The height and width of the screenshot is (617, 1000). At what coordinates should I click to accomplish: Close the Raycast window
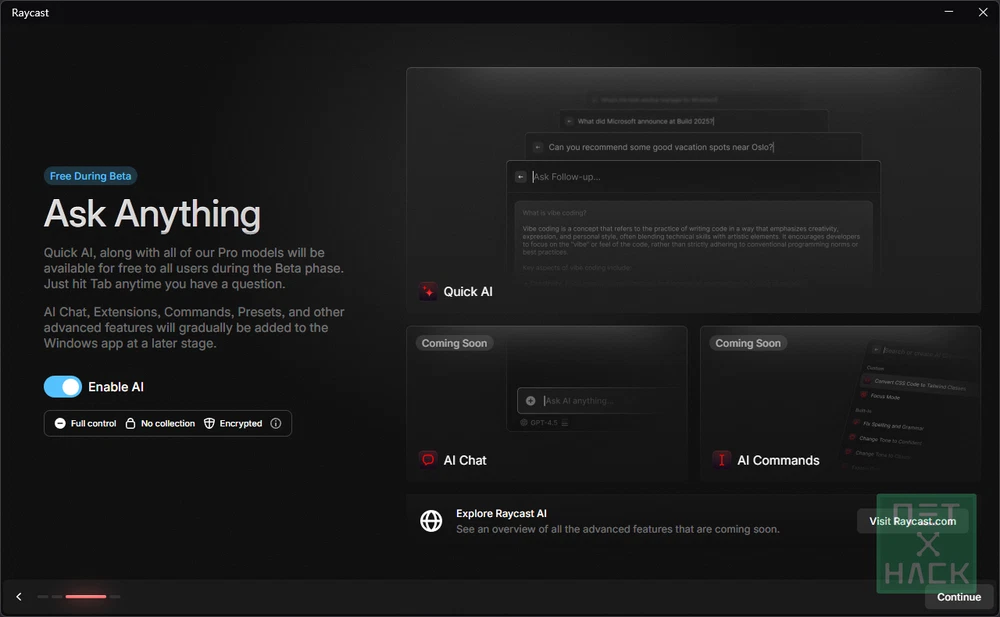pos(983,12)
